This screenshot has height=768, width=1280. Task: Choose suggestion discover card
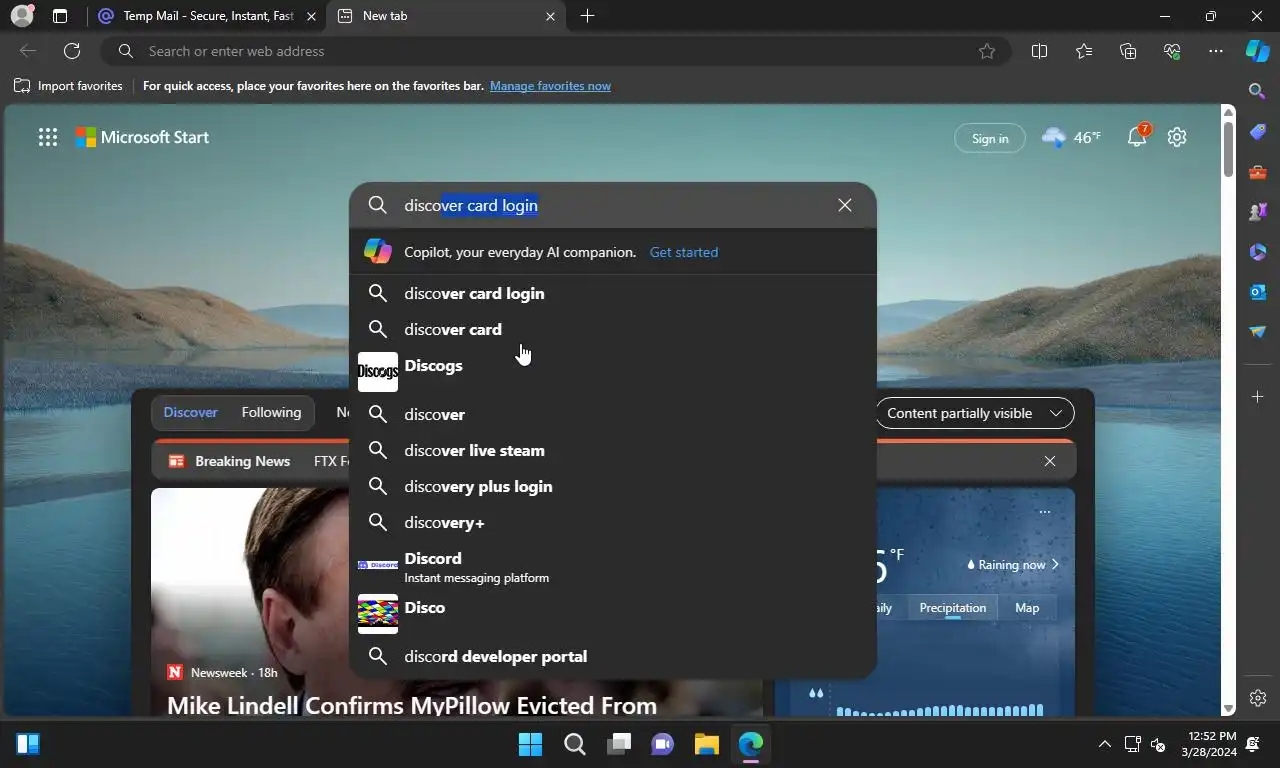613,329
